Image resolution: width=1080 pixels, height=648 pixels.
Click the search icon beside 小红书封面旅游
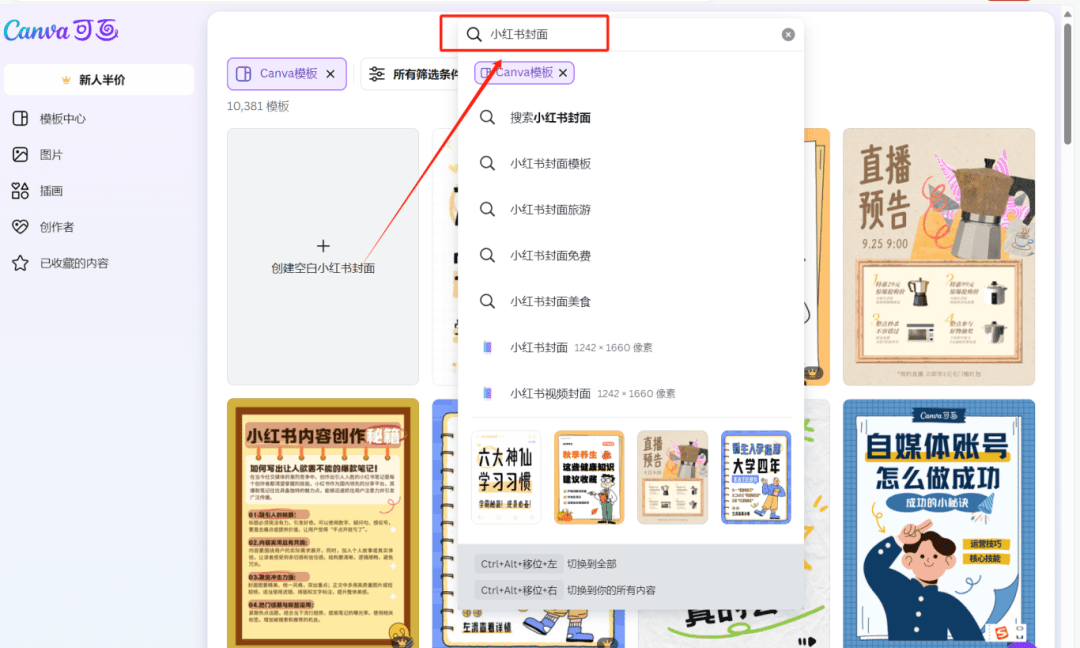(487, 209)
